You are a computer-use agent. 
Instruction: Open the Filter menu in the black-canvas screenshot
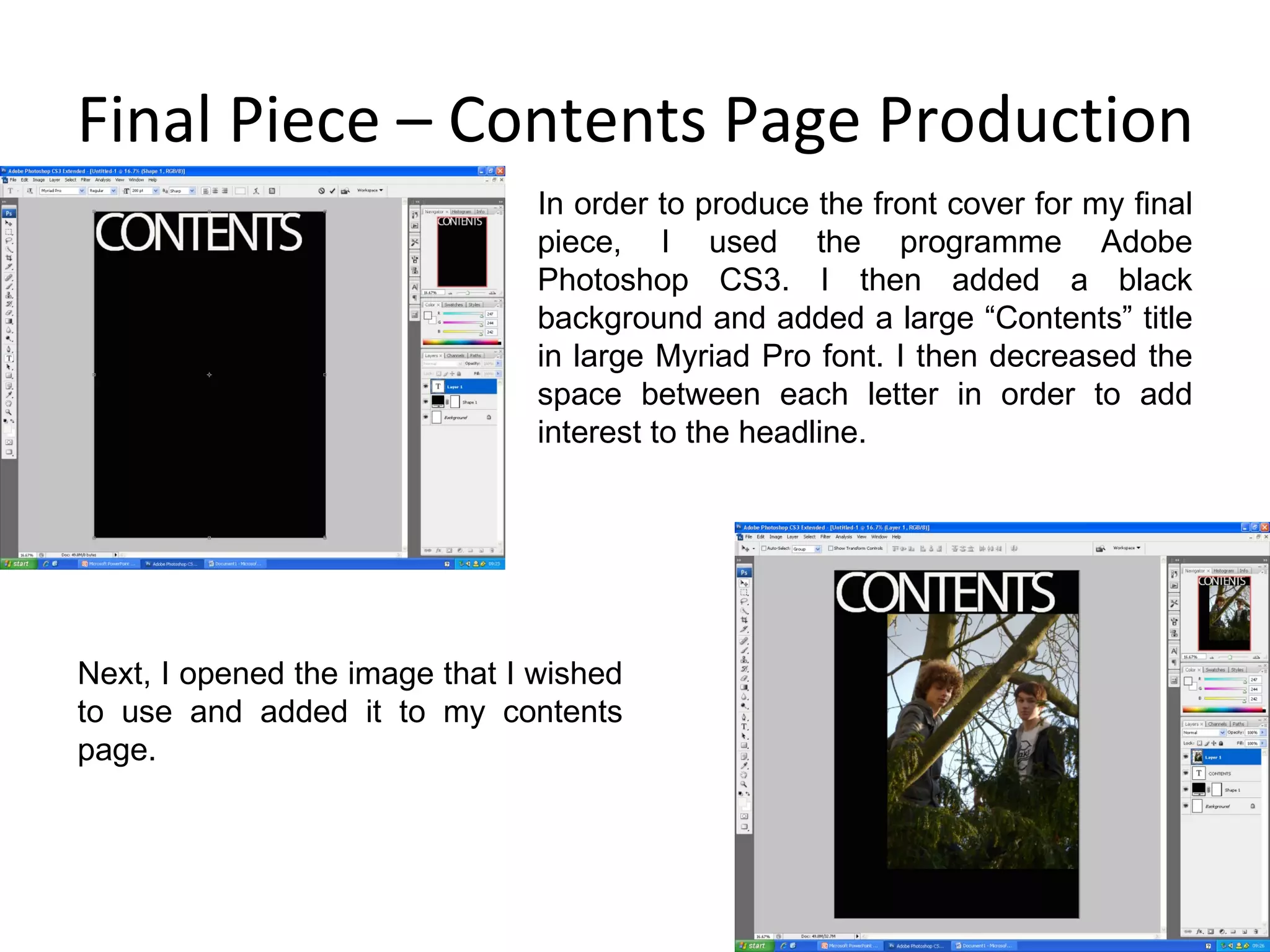(86, 180)
